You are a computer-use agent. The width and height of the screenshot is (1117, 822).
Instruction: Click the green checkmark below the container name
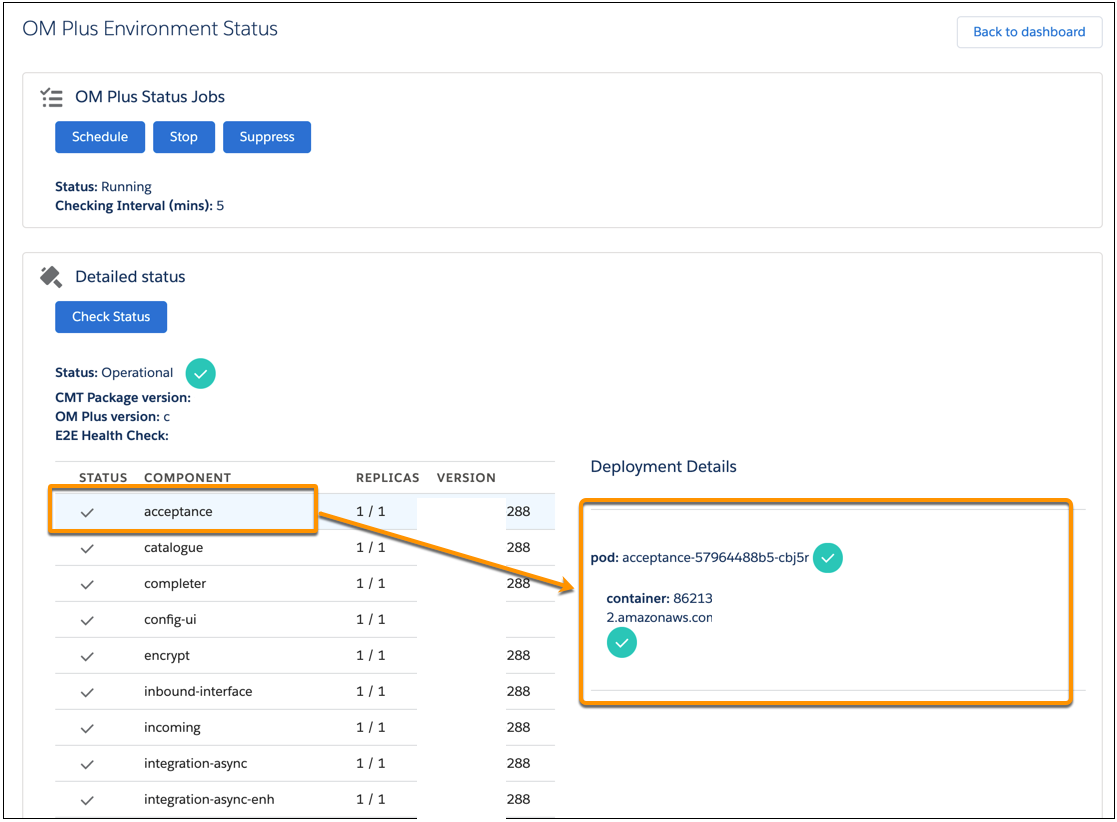point(622,642)
